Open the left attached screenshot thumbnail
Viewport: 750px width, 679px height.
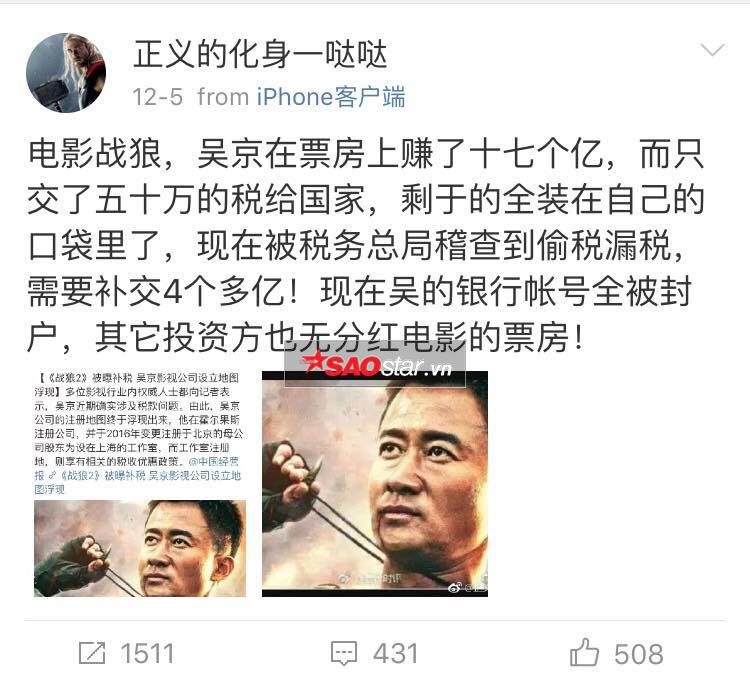click(139, 484)
